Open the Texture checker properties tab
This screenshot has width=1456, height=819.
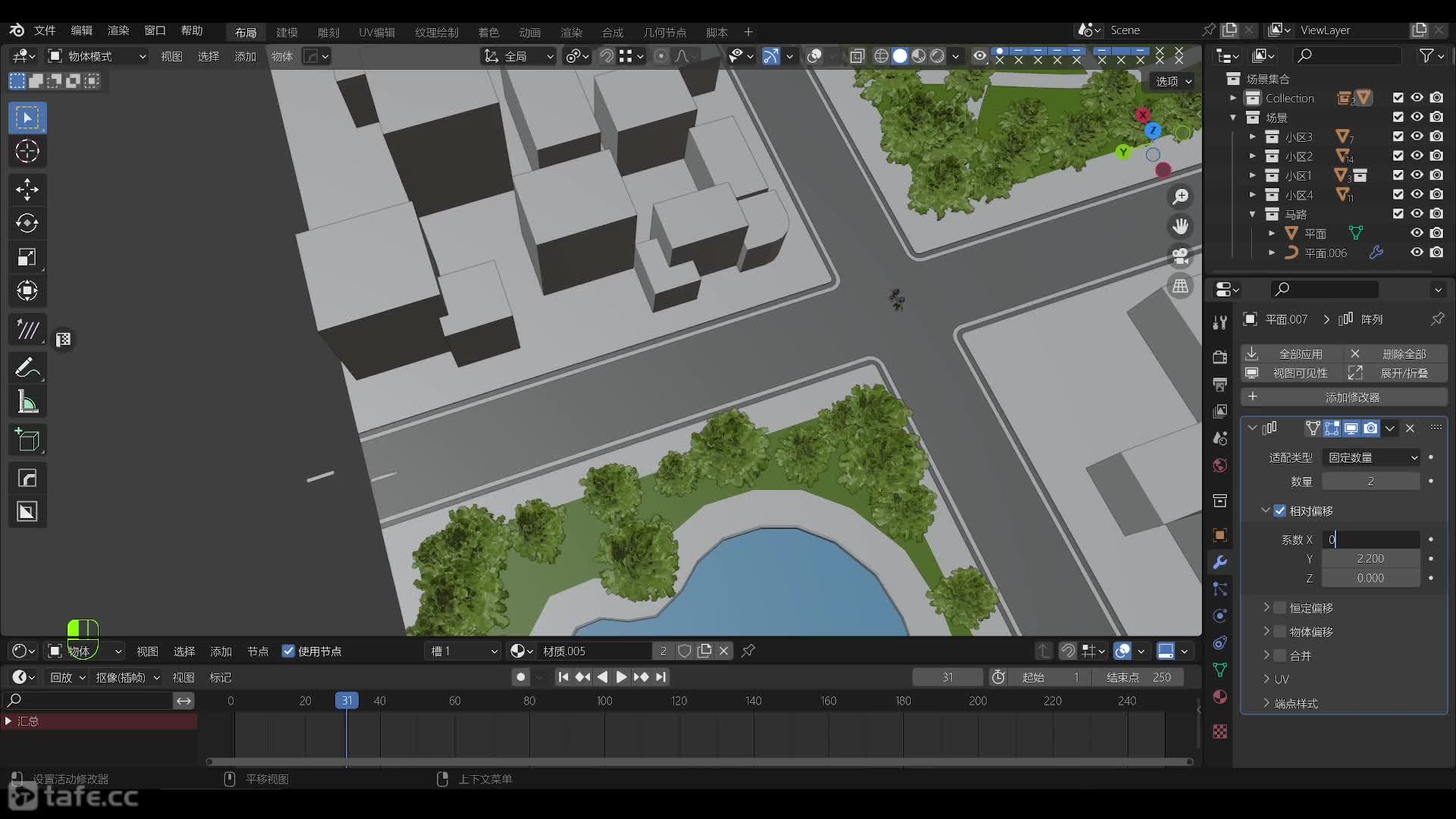tap(1220, 732)
